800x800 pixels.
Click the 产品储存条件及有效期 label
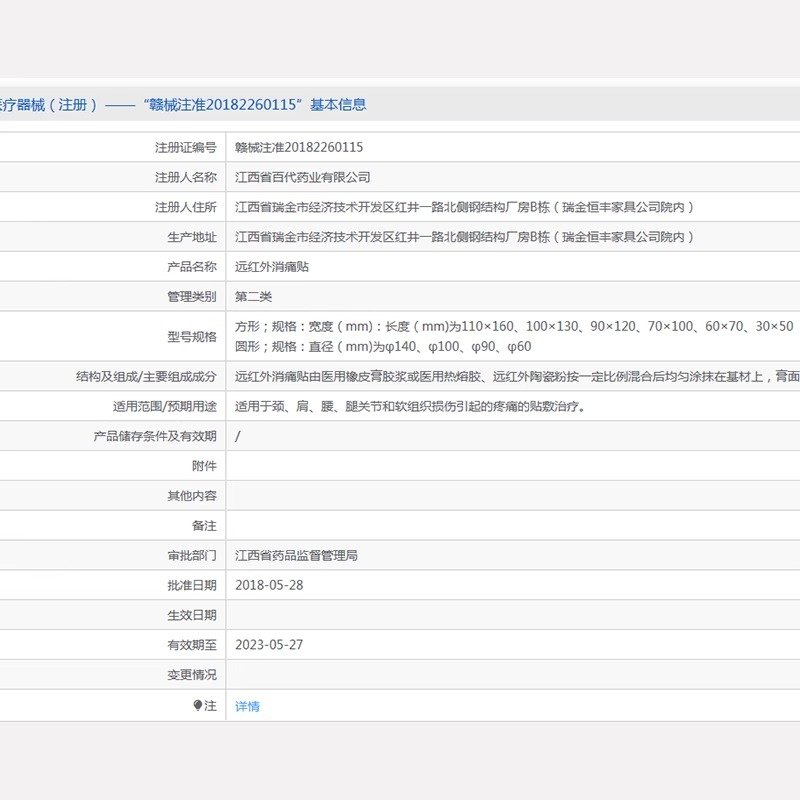tap(155, 436)
